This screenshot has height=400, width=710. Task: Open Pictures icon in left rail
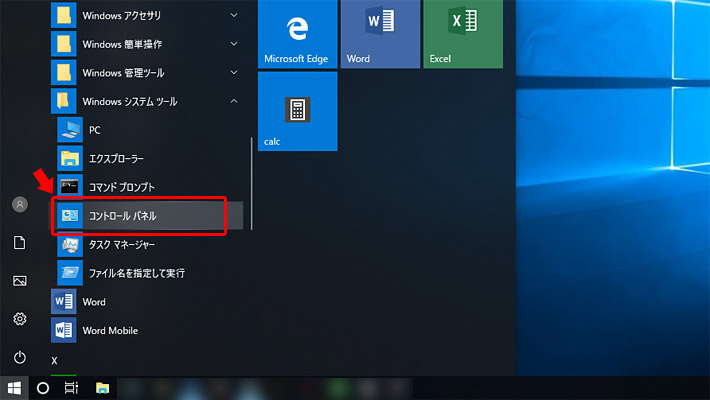coord(19,281)
